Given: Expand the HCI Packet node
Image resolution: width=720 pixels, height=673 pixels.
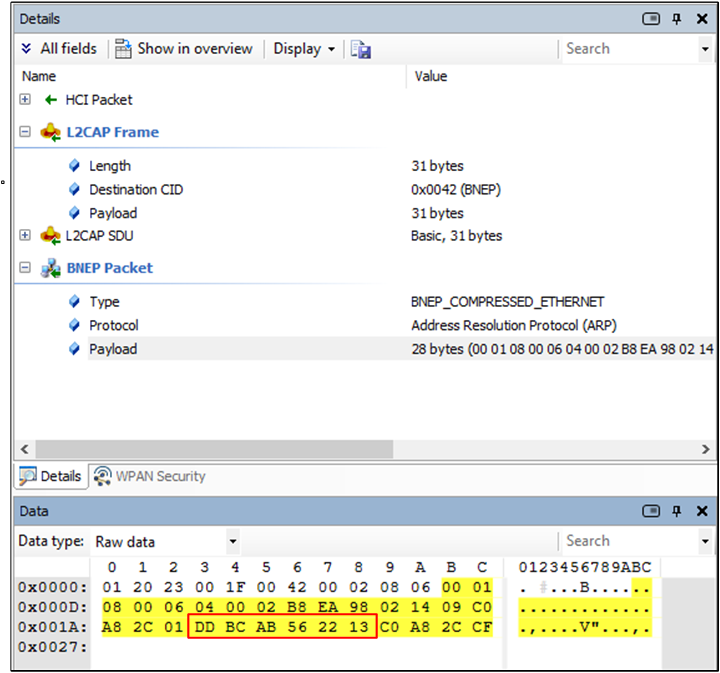Looking at the screenshot, I should coord(25,99).
